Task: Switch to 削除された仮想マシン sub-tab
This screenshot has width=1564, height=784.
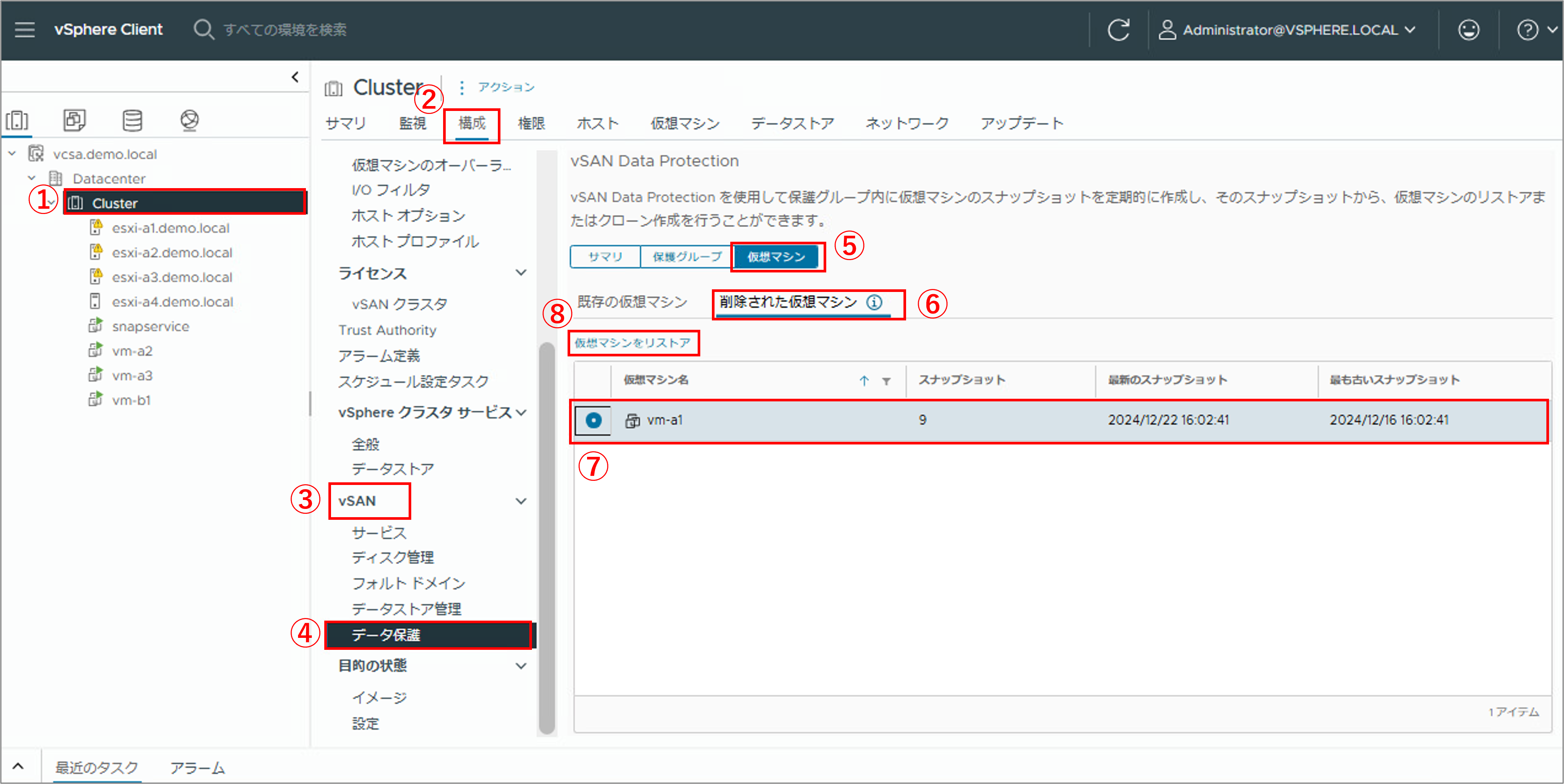Action: (789, 302)
